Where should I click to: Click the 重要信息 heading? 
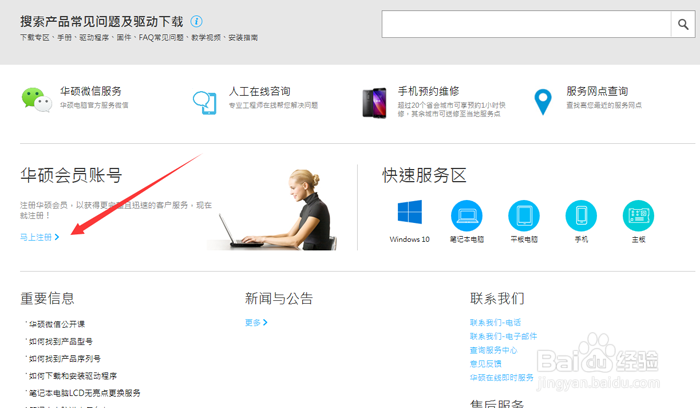47,298
